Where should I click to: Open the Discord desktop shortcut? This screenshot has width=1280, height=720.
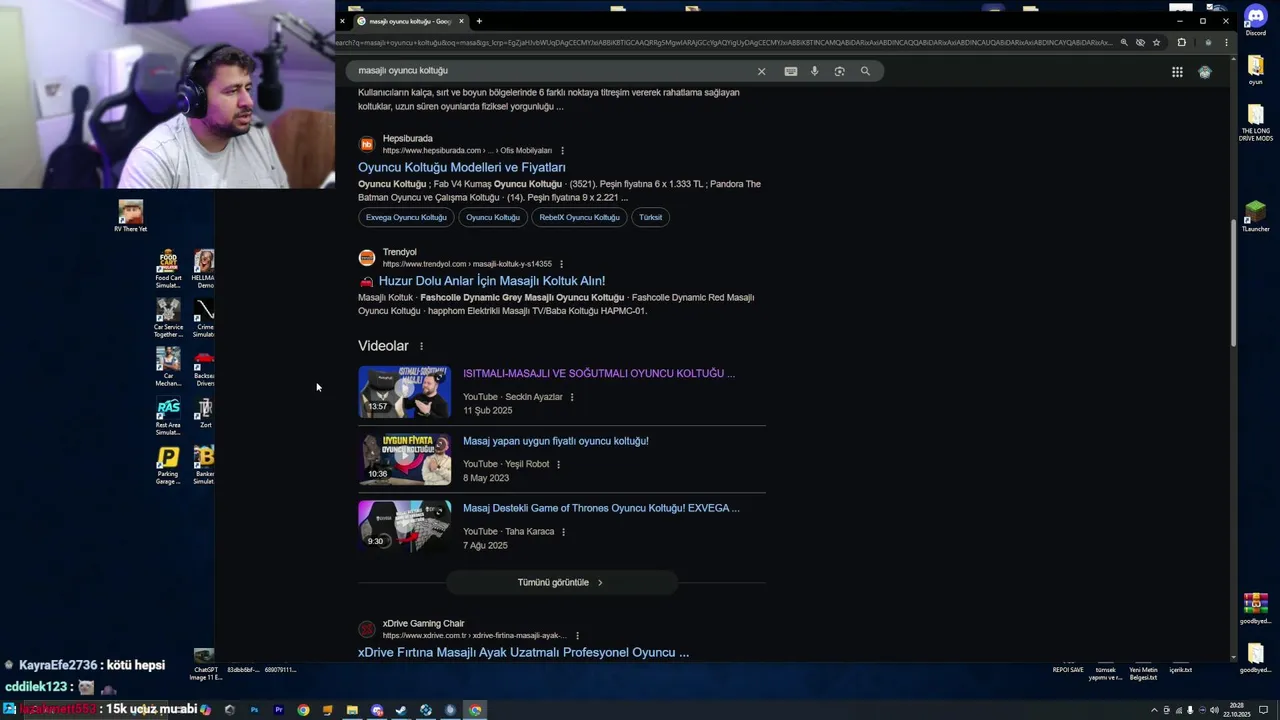point(1255,20)
